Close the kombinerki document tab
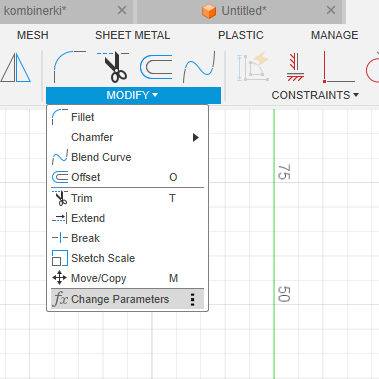Viewport: 379px width, 379px height. pos(122,10)
